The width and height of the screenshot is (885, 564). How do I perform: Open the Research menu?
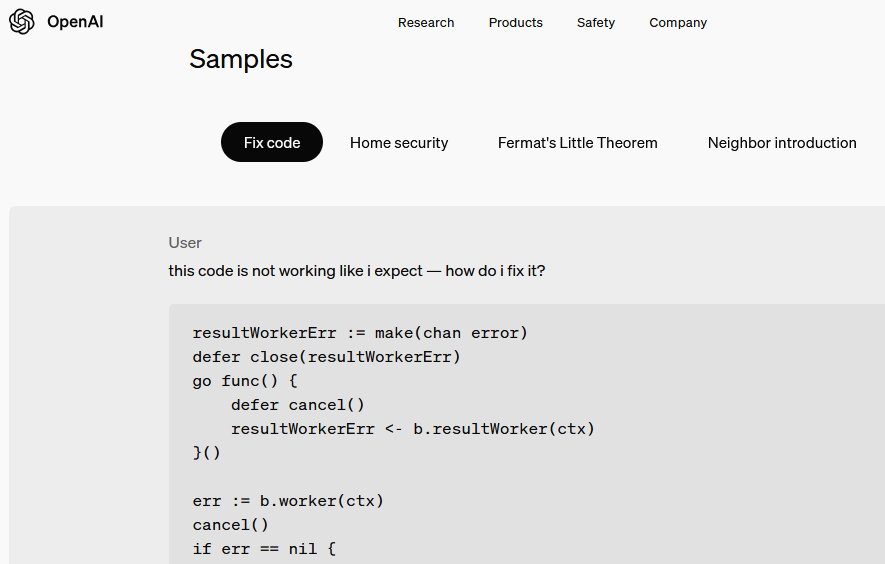tap(426, 23)
